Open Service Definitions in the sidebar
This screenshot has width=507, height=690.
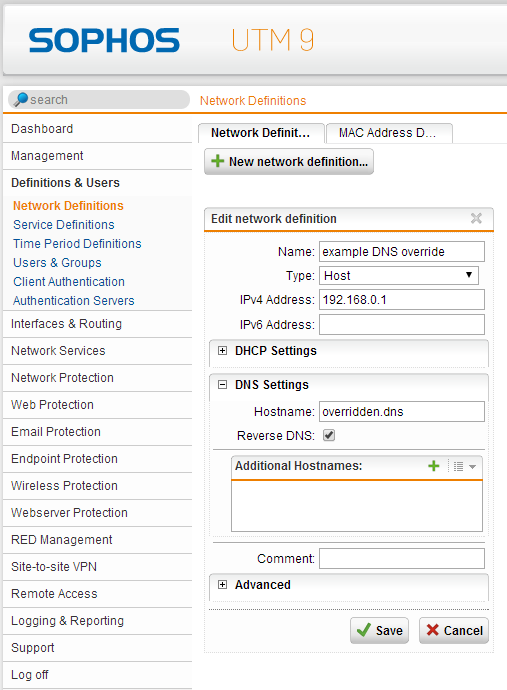point(64,225)
